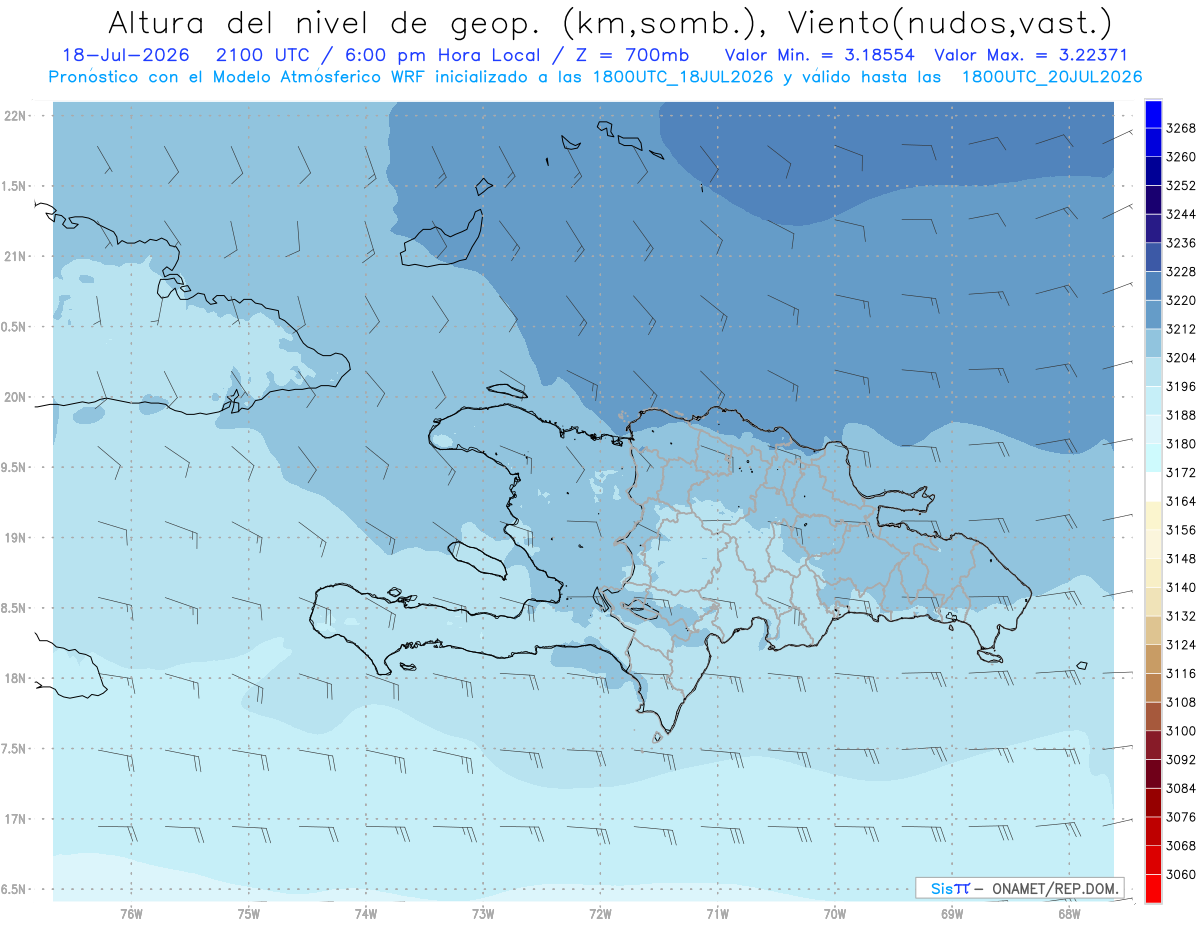The height and width of the screenshot is (927, 1200).
Task: Click the '68W' longitude label
Action: [x=1069, y=913]
